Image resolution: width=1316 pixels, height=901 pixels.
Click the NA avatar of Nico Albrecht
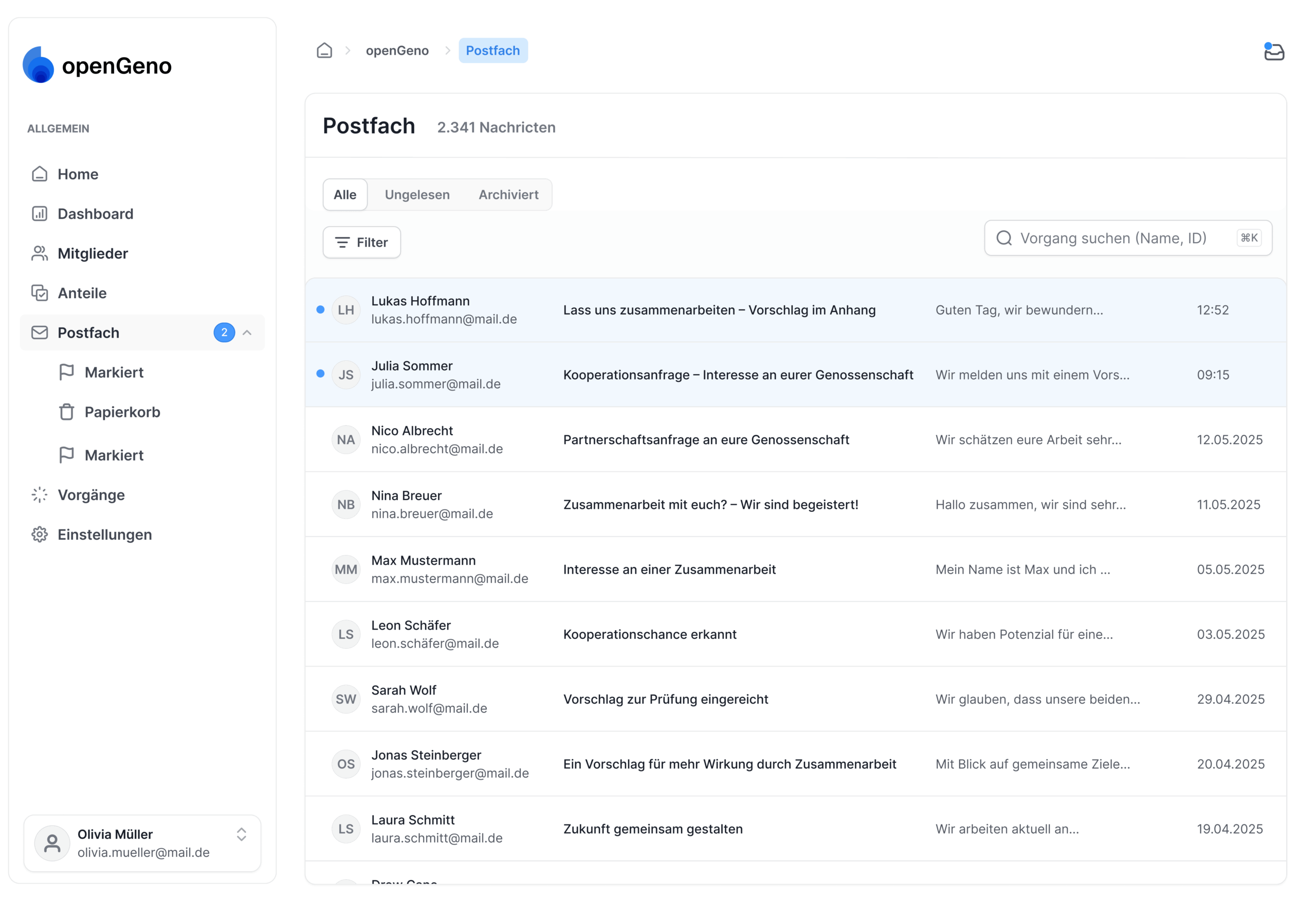pos(345,439)
